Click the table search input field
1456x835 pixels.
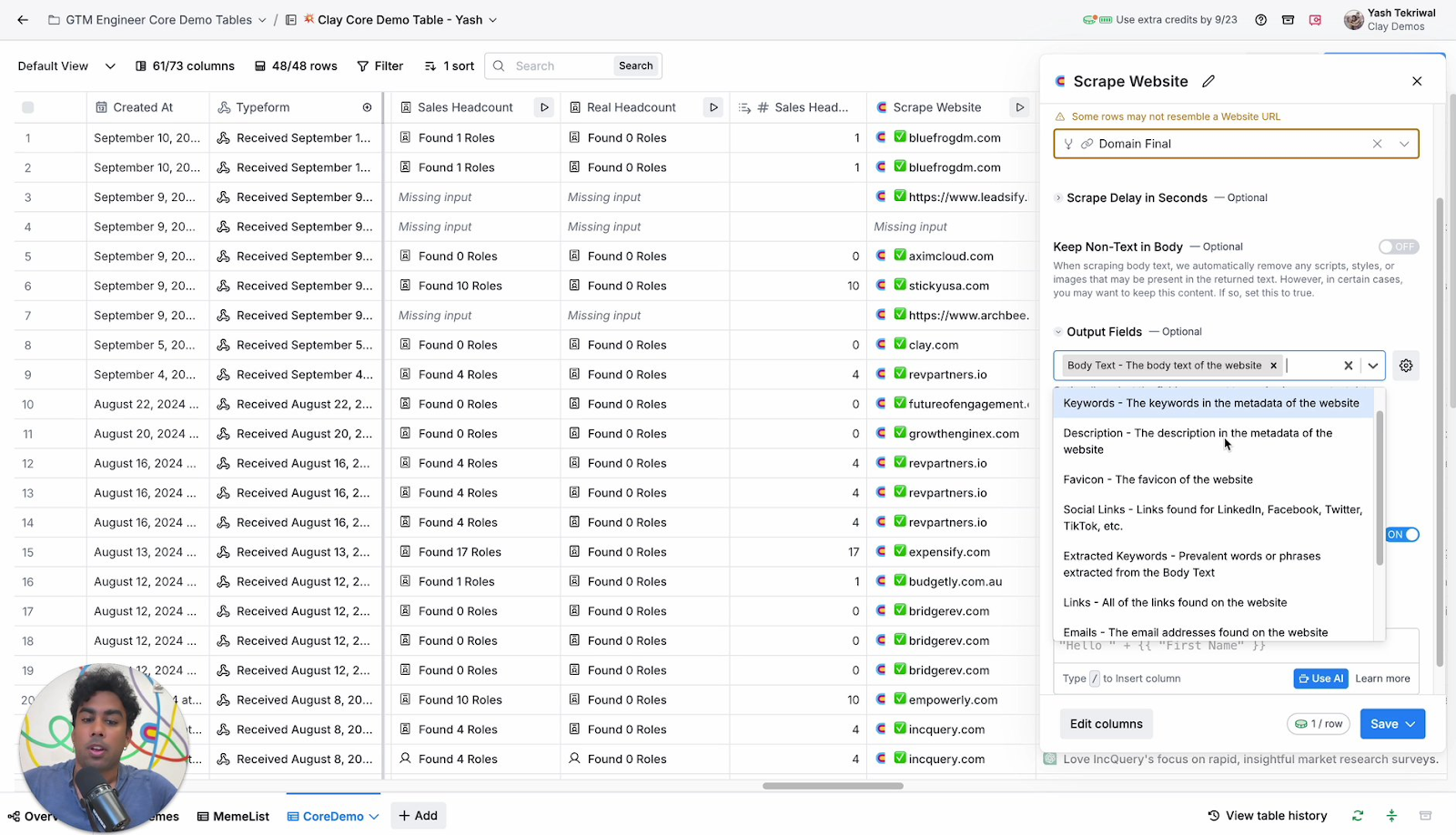click(x=560, y=66)
